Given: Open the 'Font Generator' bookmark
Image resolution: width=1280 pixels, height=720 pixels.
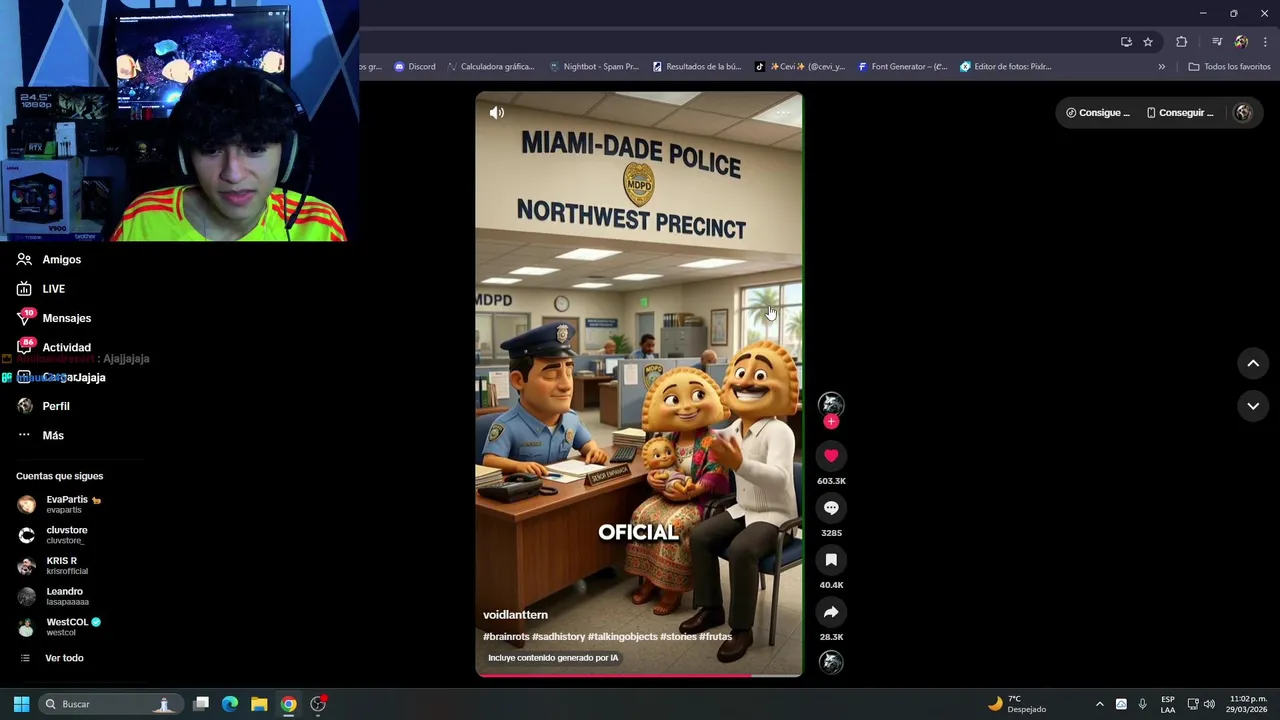Looking at the screenshot, I should pyautogui.click(x=902, y=67).
